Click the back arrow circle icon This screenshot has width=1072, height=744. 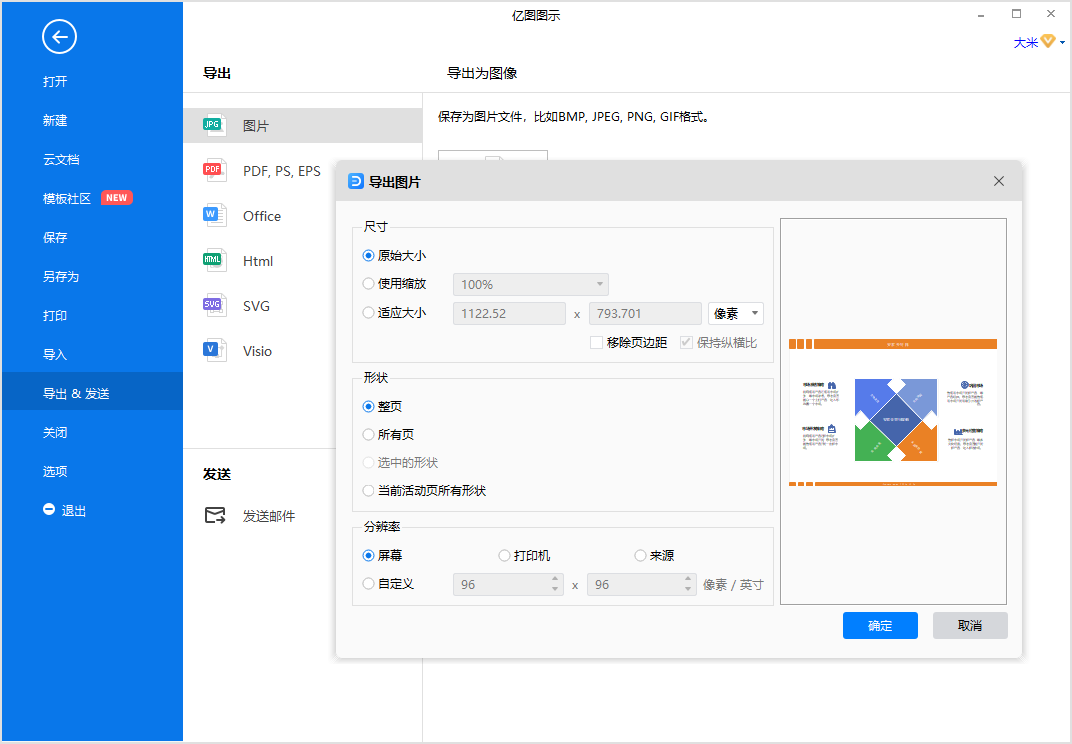click(x=59, y=37)
